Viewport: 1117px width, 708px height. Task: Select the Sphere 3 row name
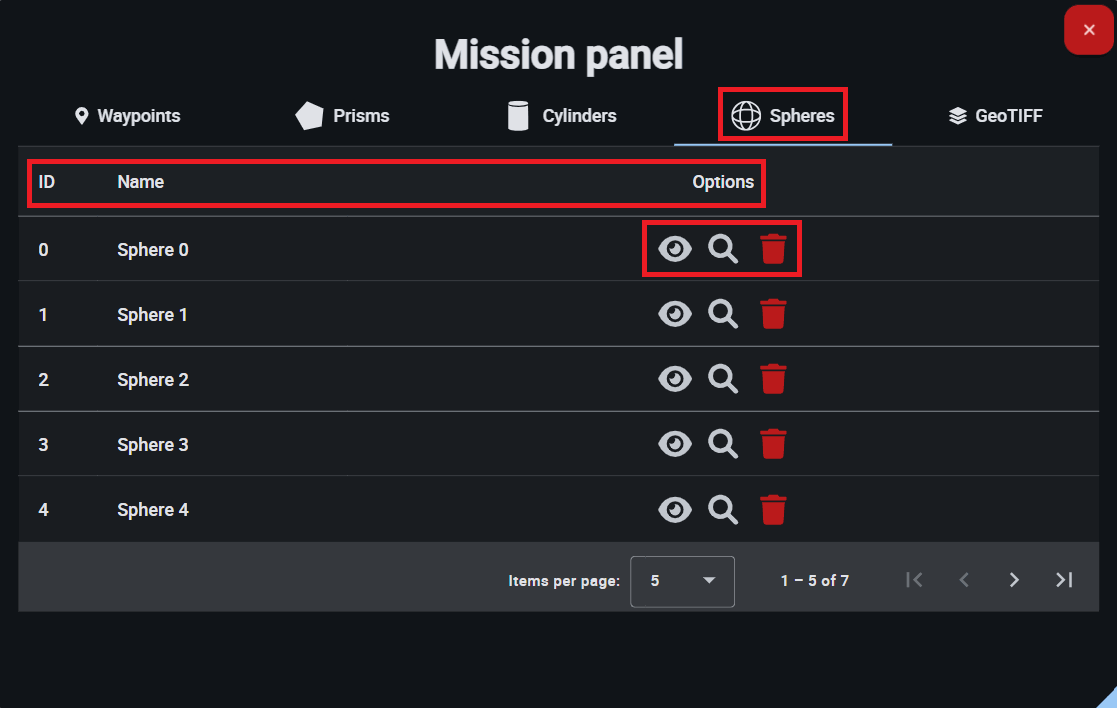click(x=153, y=445)
